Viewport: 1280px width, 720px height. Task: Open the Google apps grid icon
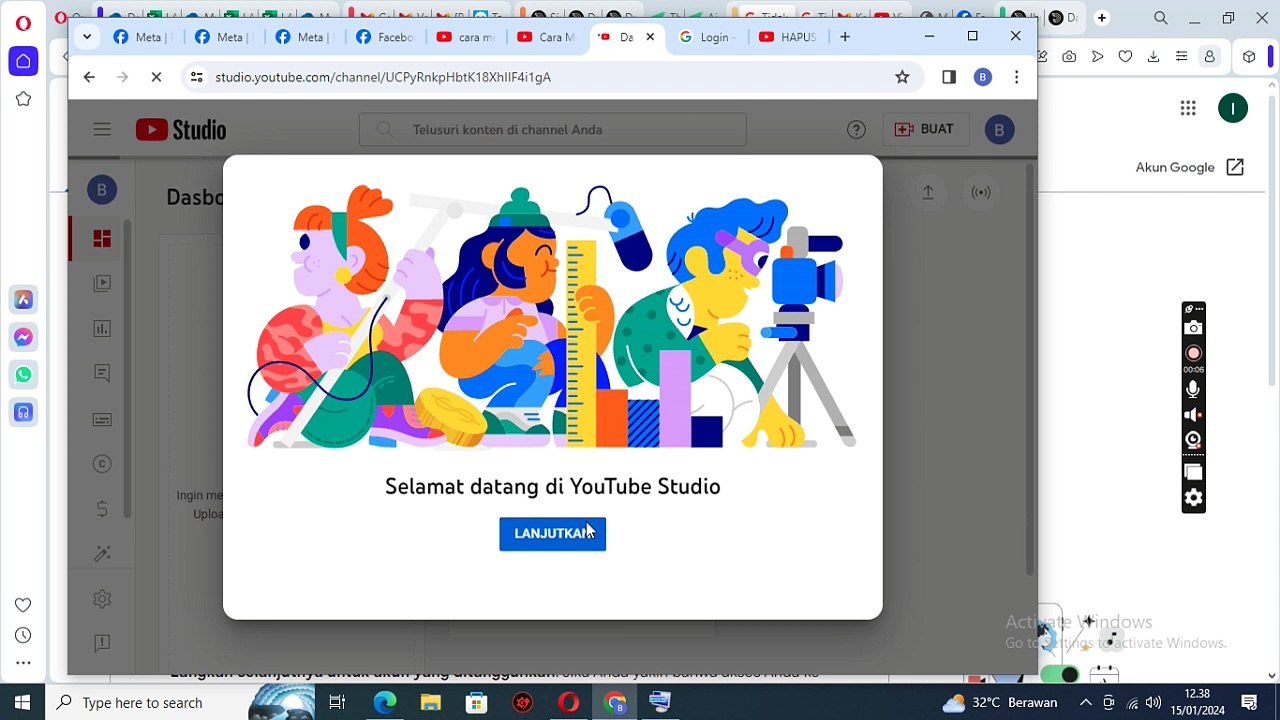click(x=1188, y=108)
